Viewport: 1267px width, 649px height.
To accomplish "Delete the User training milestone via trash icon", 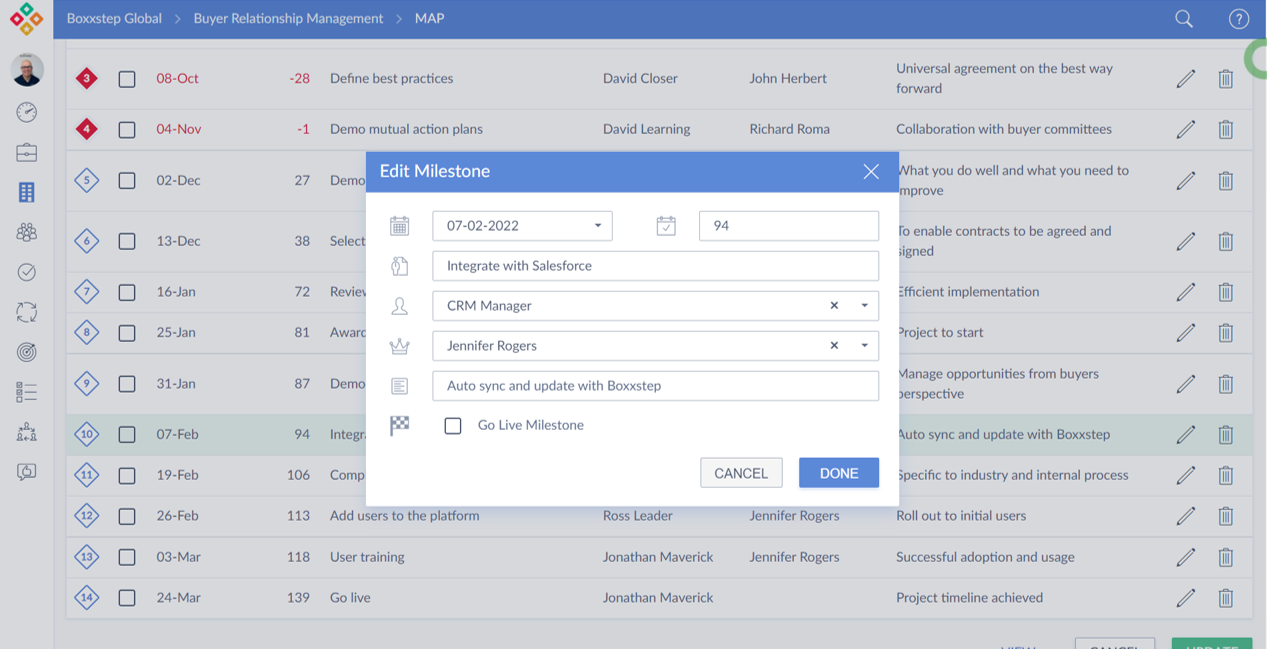I will [x=1225, y=557].
